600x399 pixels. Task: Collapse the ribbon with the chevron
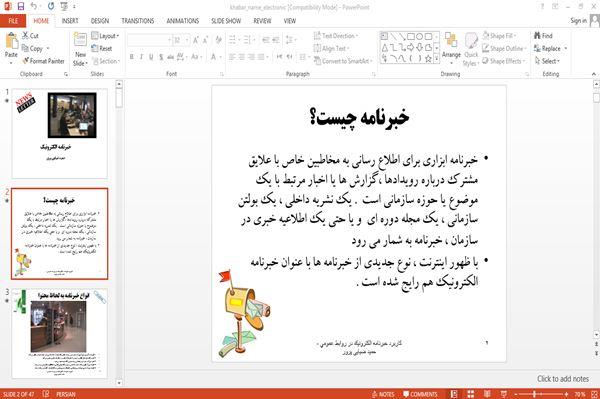coord(594,74)
